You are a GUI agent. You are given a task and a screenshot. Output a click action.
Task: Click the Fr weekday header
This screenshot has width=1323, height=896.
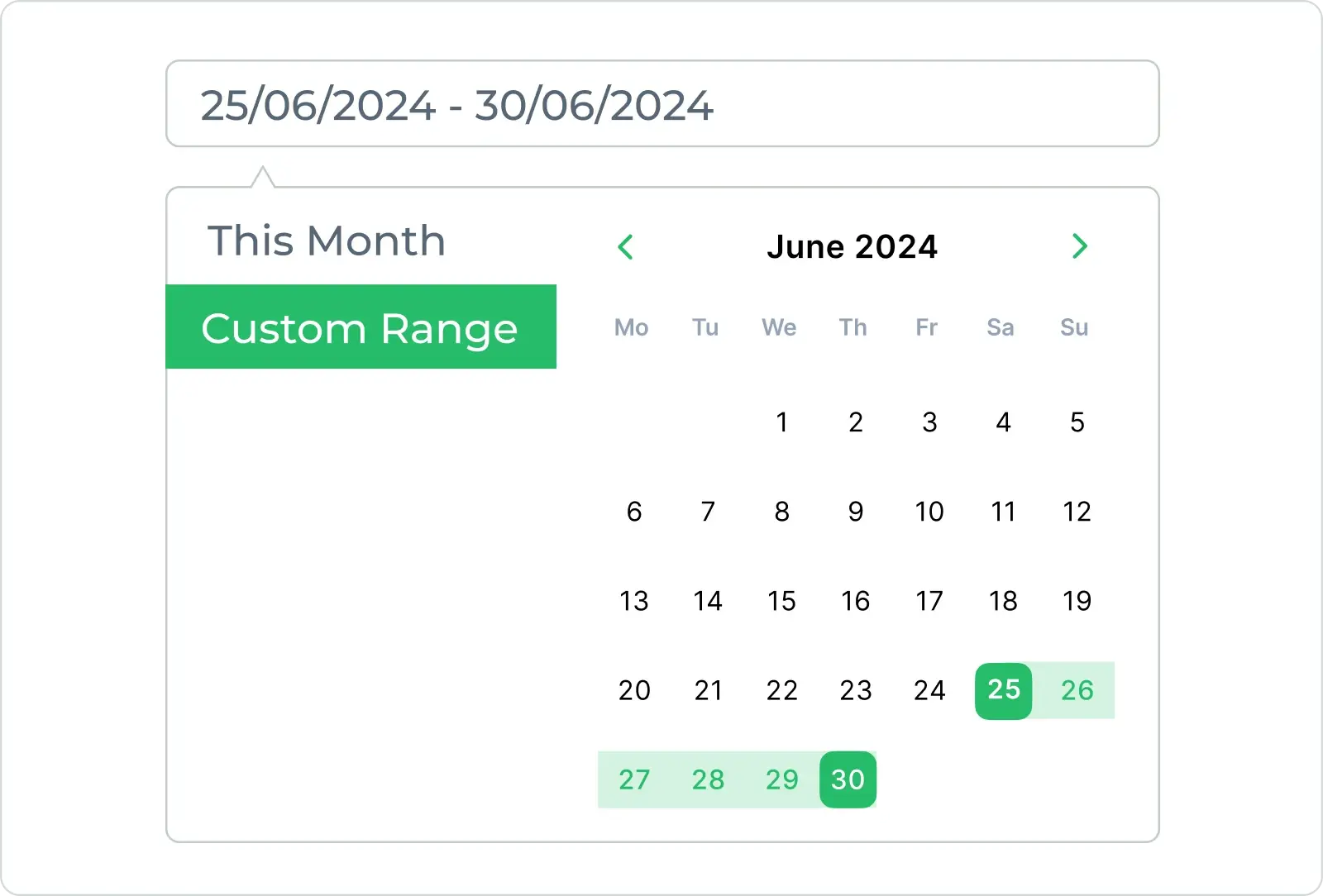(x=926, y=327)
